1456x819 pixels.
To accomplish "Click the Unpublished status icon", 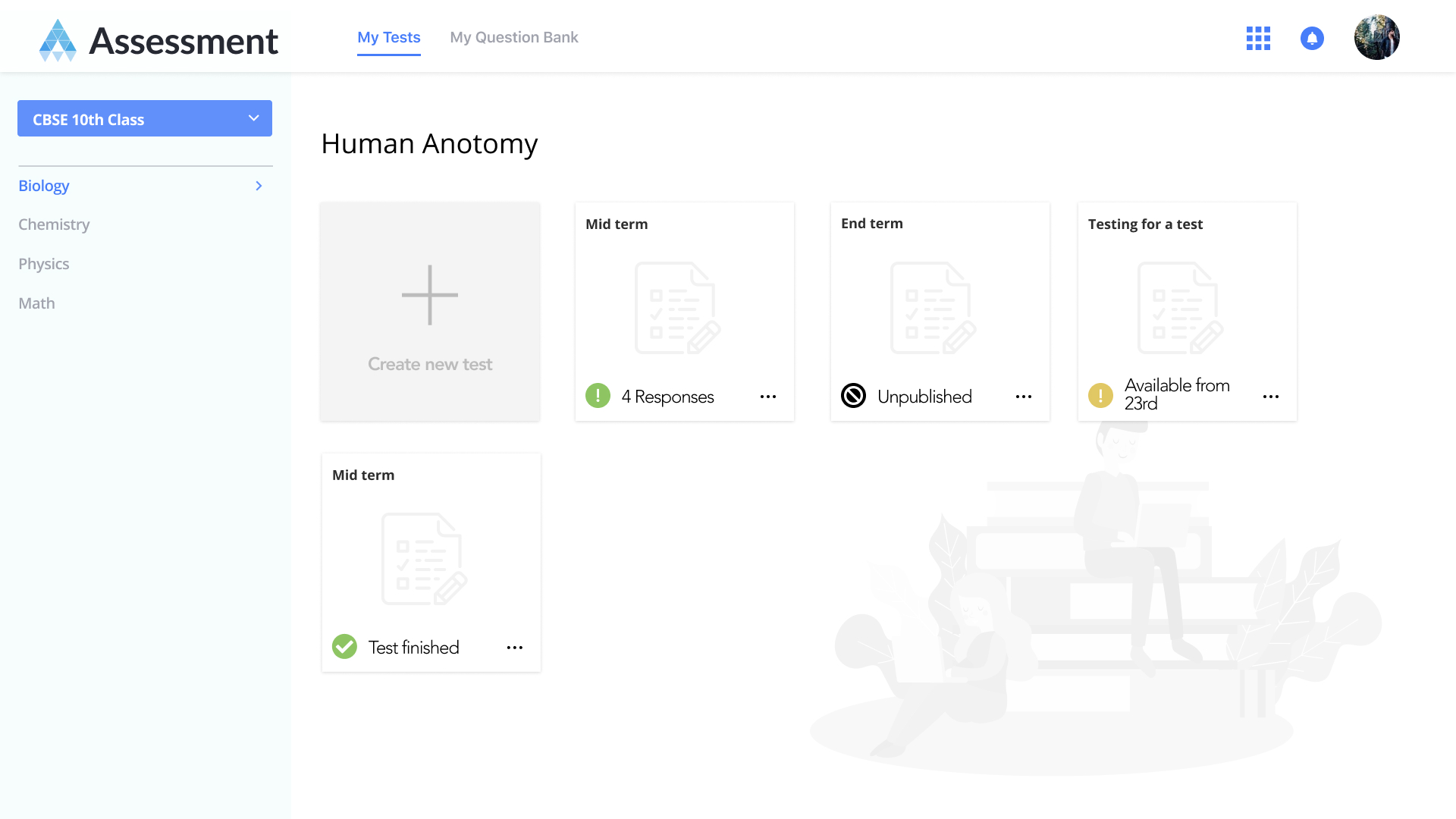I will tap(853, 396).
